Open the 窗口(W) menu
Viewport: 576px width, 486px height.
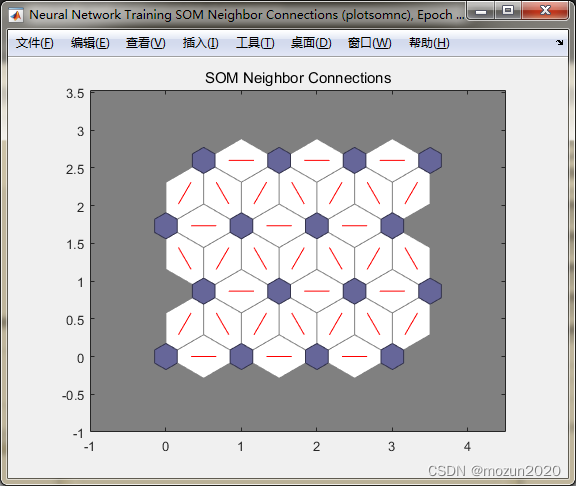(x=370, y=43)
